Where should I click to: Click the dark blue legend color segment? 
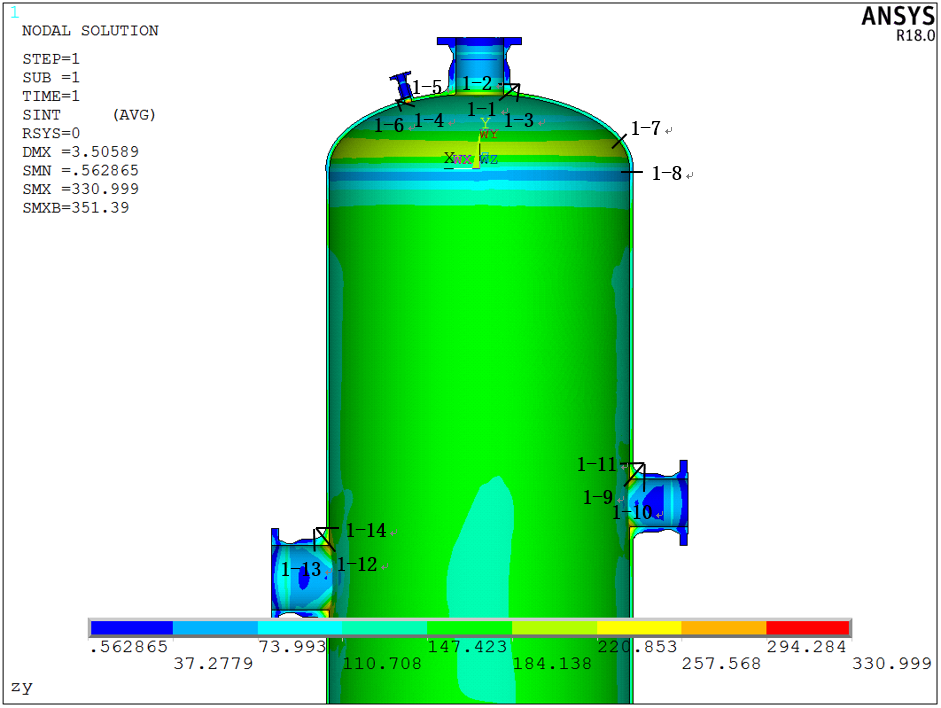[x=132, y=628]
